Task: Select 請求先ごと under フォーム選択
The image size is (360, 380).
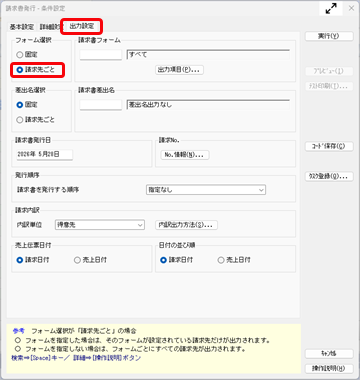Action: point(35,70)
